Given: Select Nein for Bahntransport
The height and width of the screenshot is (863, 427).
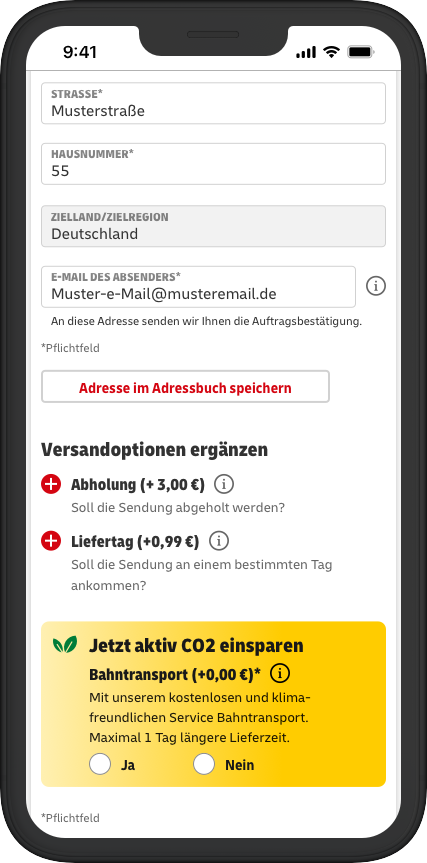Looking at the screenshot, I should tap(204, 764).
